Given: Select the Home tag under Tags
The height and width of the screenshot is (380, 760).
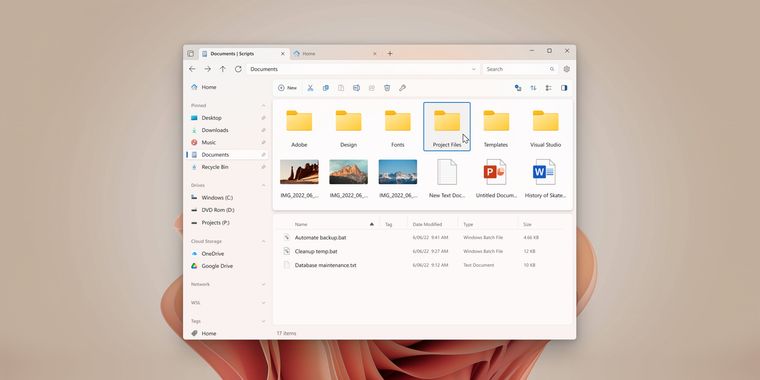Looking at the screenshot, I should 227,333.
